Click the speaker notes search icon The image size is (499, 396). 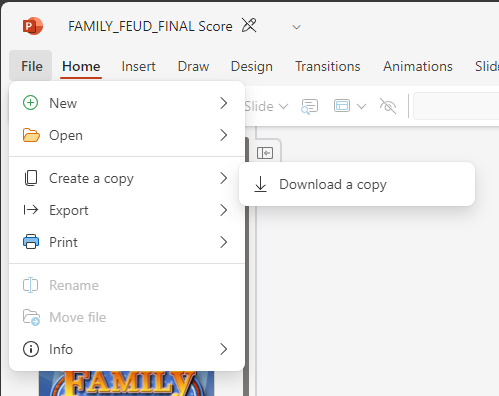click(x=309, y=107)
